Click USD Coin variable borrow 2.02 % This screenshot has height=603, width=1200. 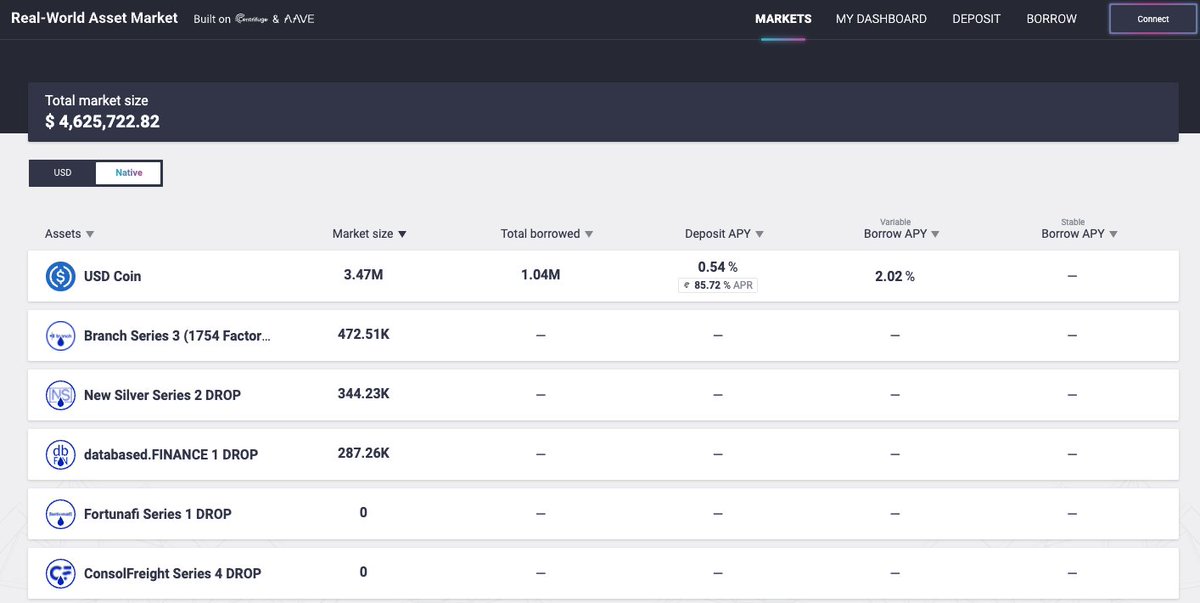[x=894, y=276]
